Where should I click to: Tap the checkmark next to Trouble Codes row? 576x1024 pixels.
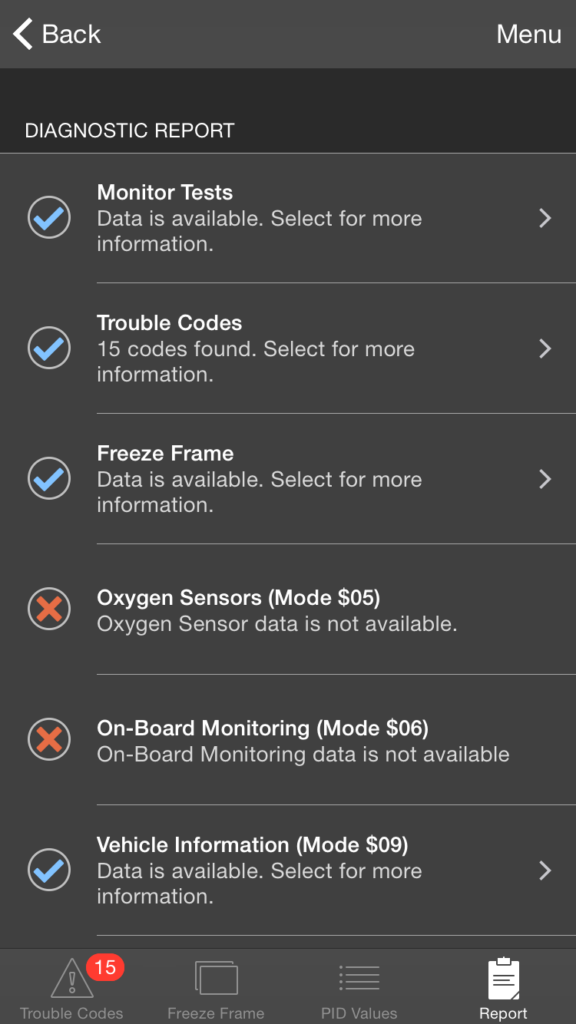pos(48,348)
